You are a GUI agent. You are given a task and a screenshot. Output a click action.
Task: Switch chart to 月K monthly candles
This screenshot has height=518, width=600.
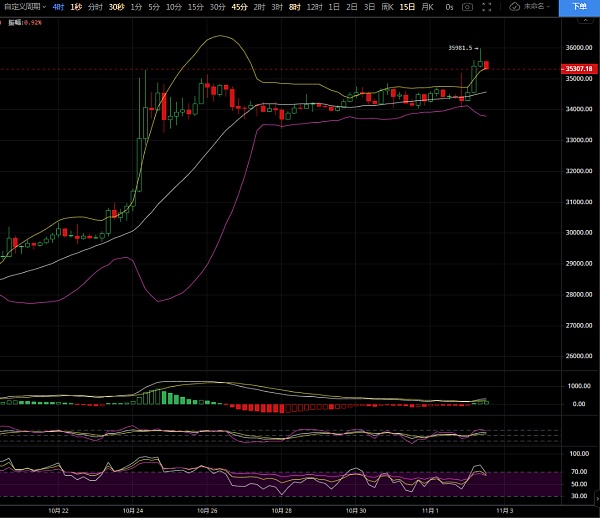[427, 7]
